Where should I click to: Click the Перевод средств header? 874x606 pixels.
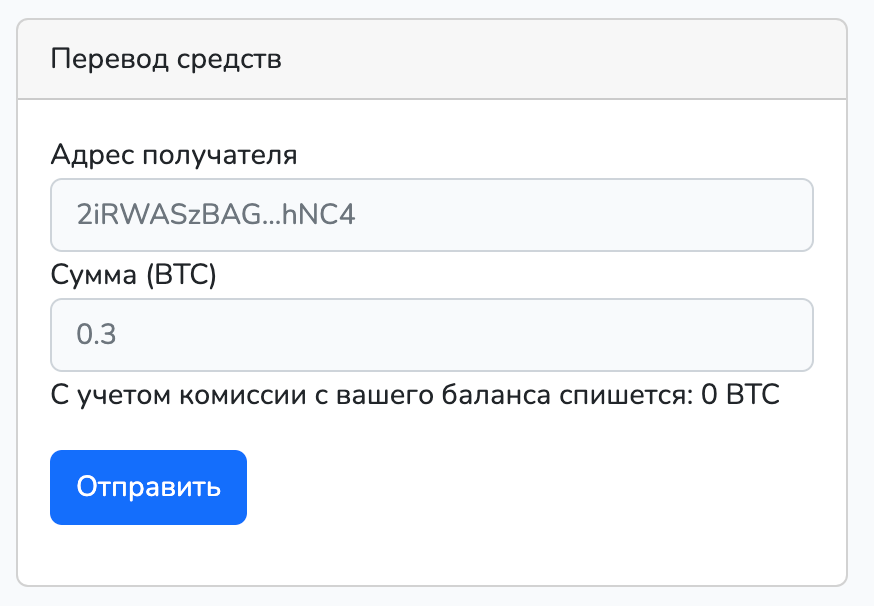pos(166,58)
